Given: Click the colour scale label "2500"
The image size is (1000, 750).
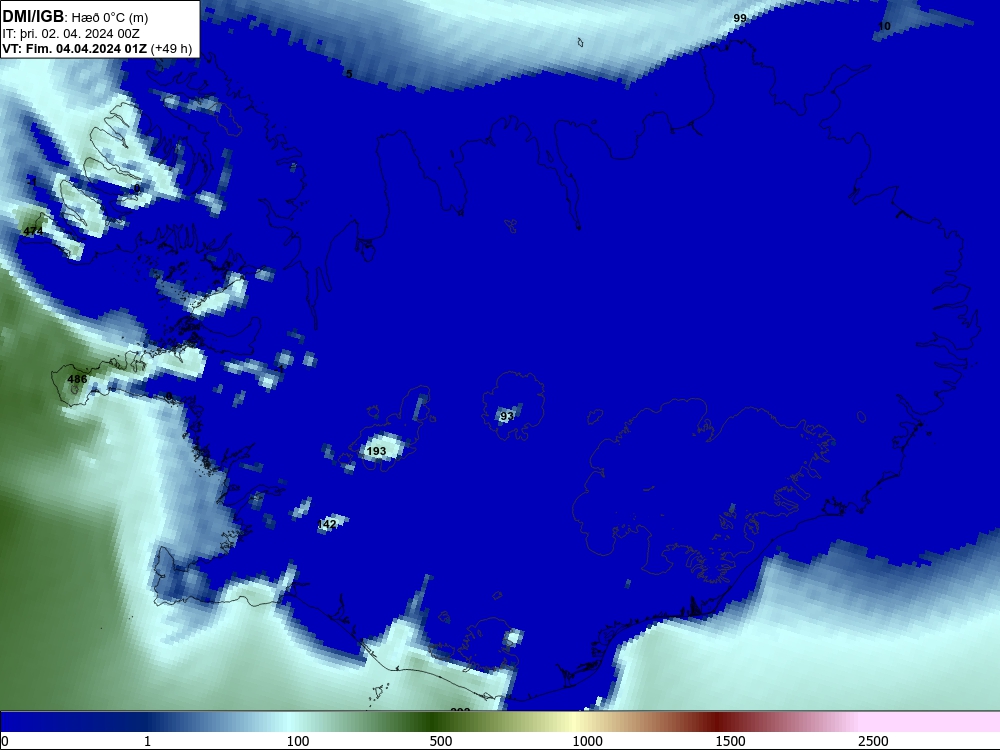Looking at the screenshot, I should (x=873, y=741).
